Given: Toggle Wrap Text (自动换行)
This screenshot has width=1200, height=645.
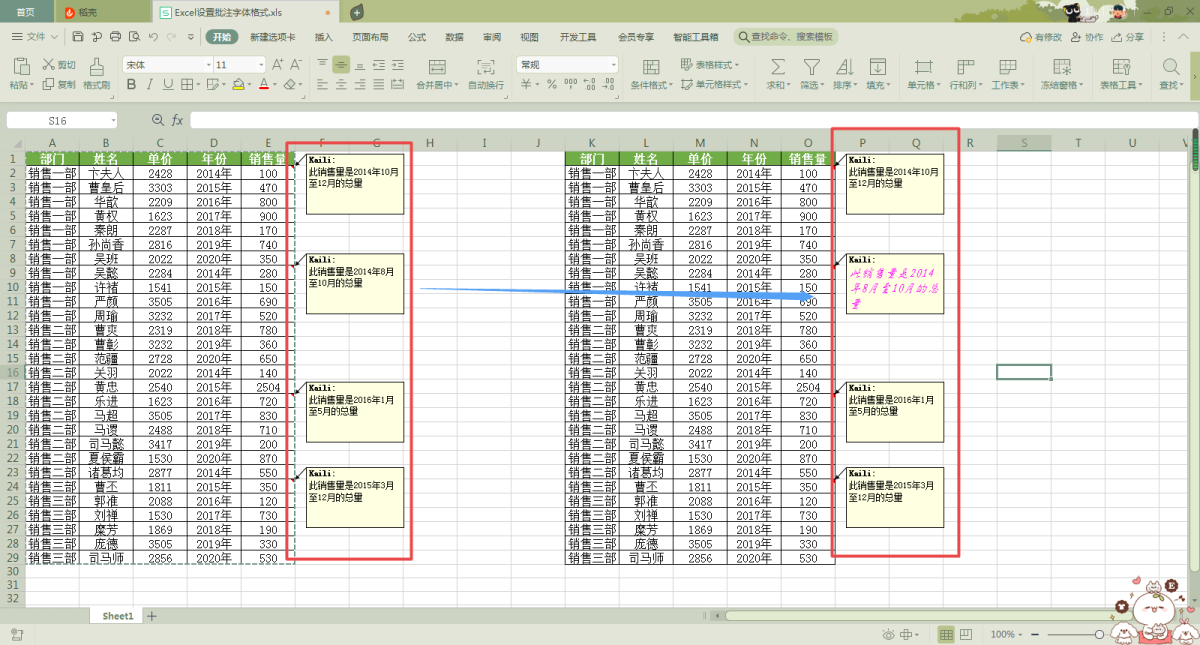Looking at the screenshot, I should [x=486, y=67].
